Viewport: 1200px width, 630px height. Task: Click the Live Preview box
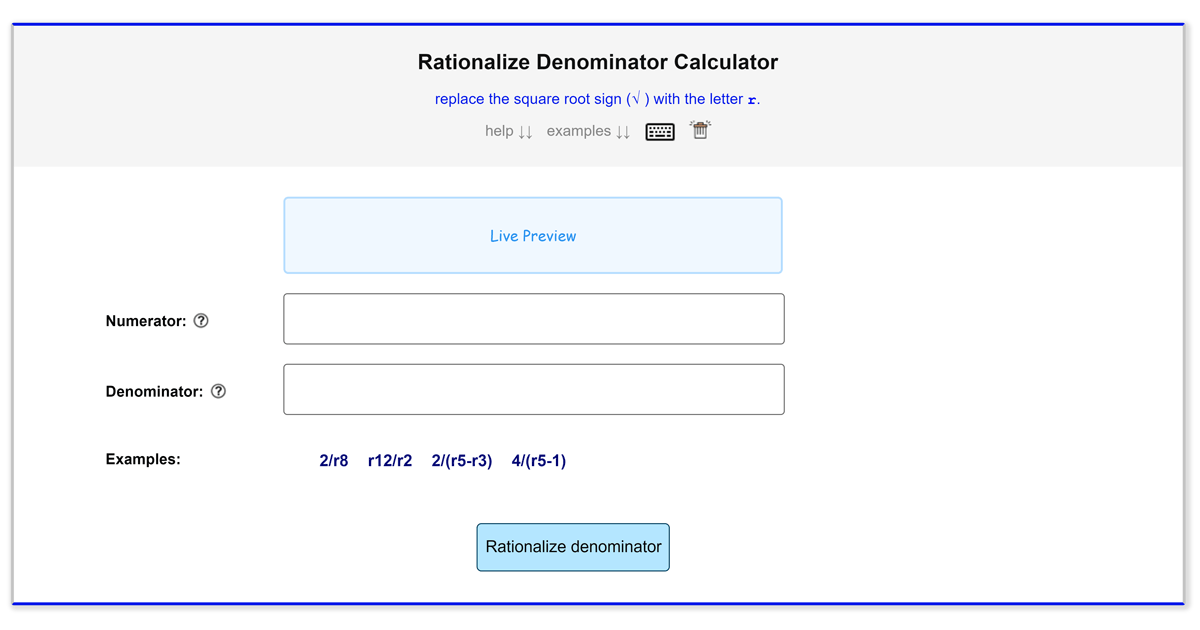click(x=533, y=236)
